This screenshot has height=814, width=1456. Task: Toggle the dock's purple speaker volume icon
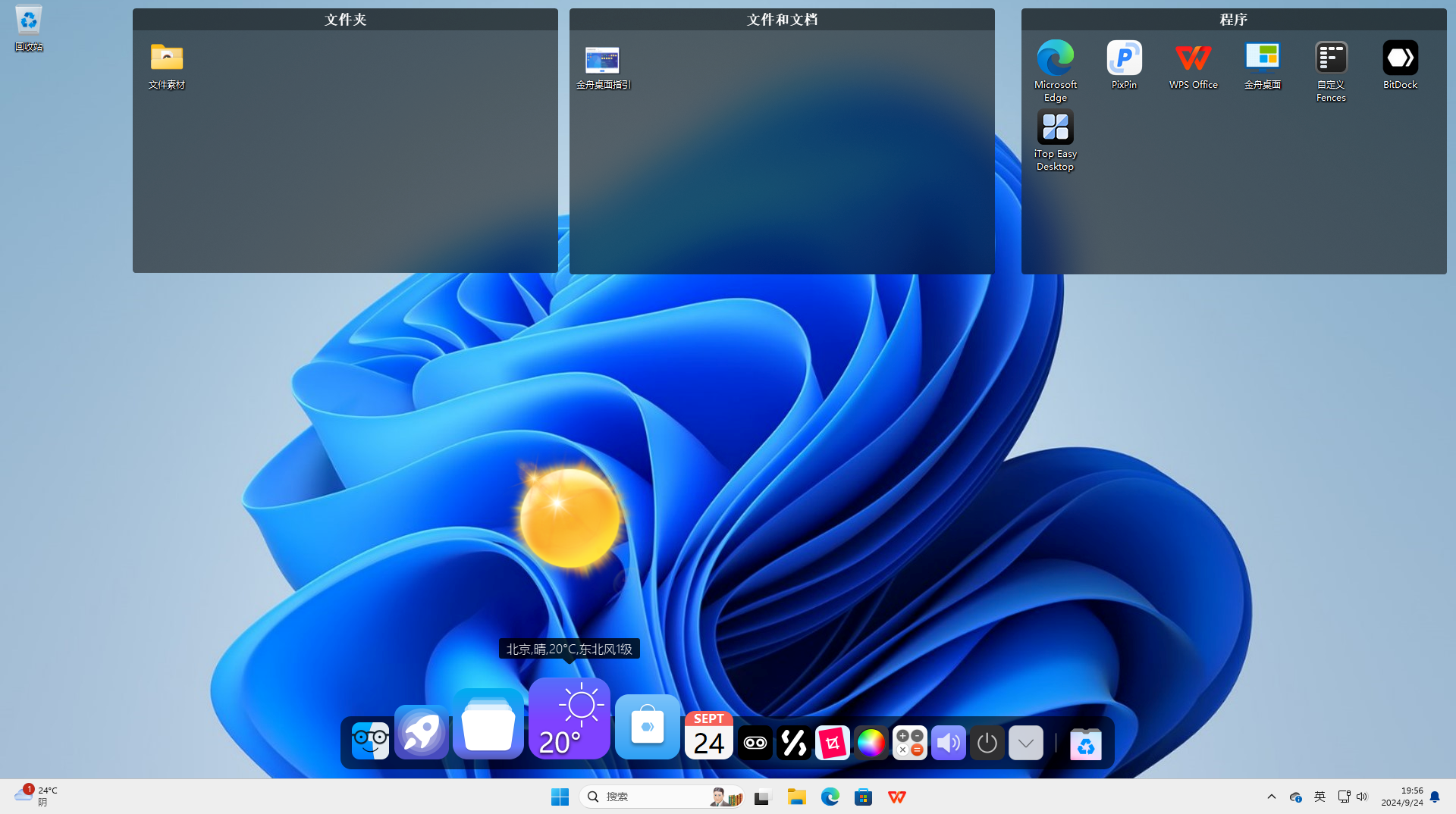[948, 743]
